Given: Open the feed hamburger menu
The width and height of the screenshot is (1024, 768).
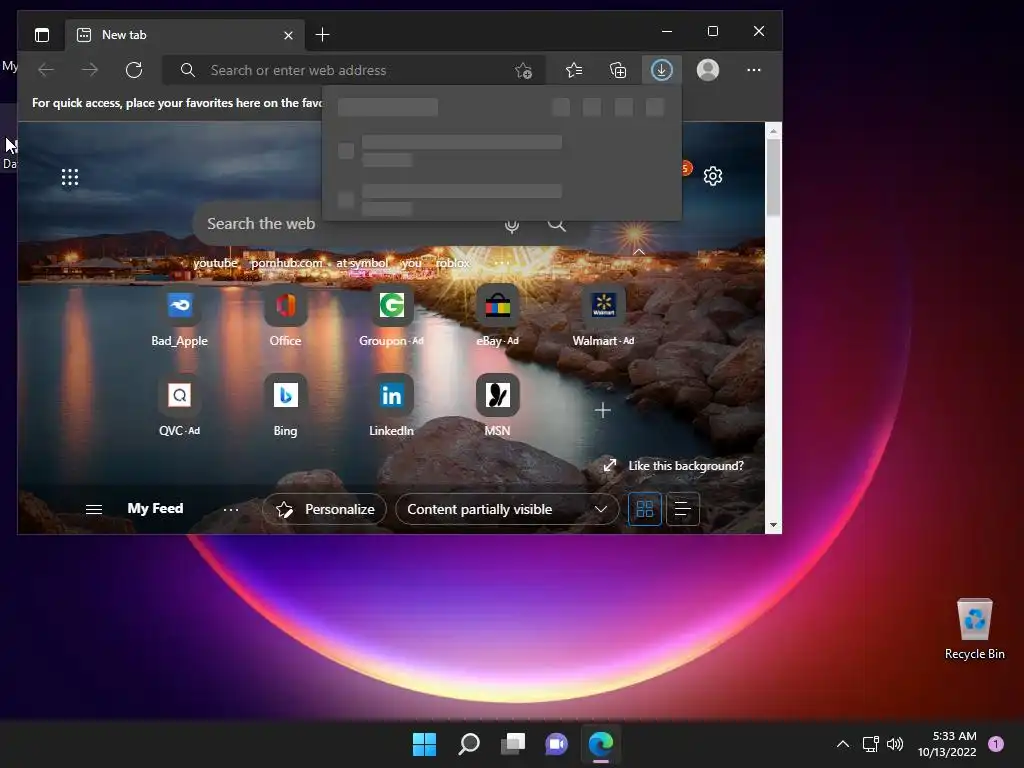Looking at the screenshot, I should [94, 509].
